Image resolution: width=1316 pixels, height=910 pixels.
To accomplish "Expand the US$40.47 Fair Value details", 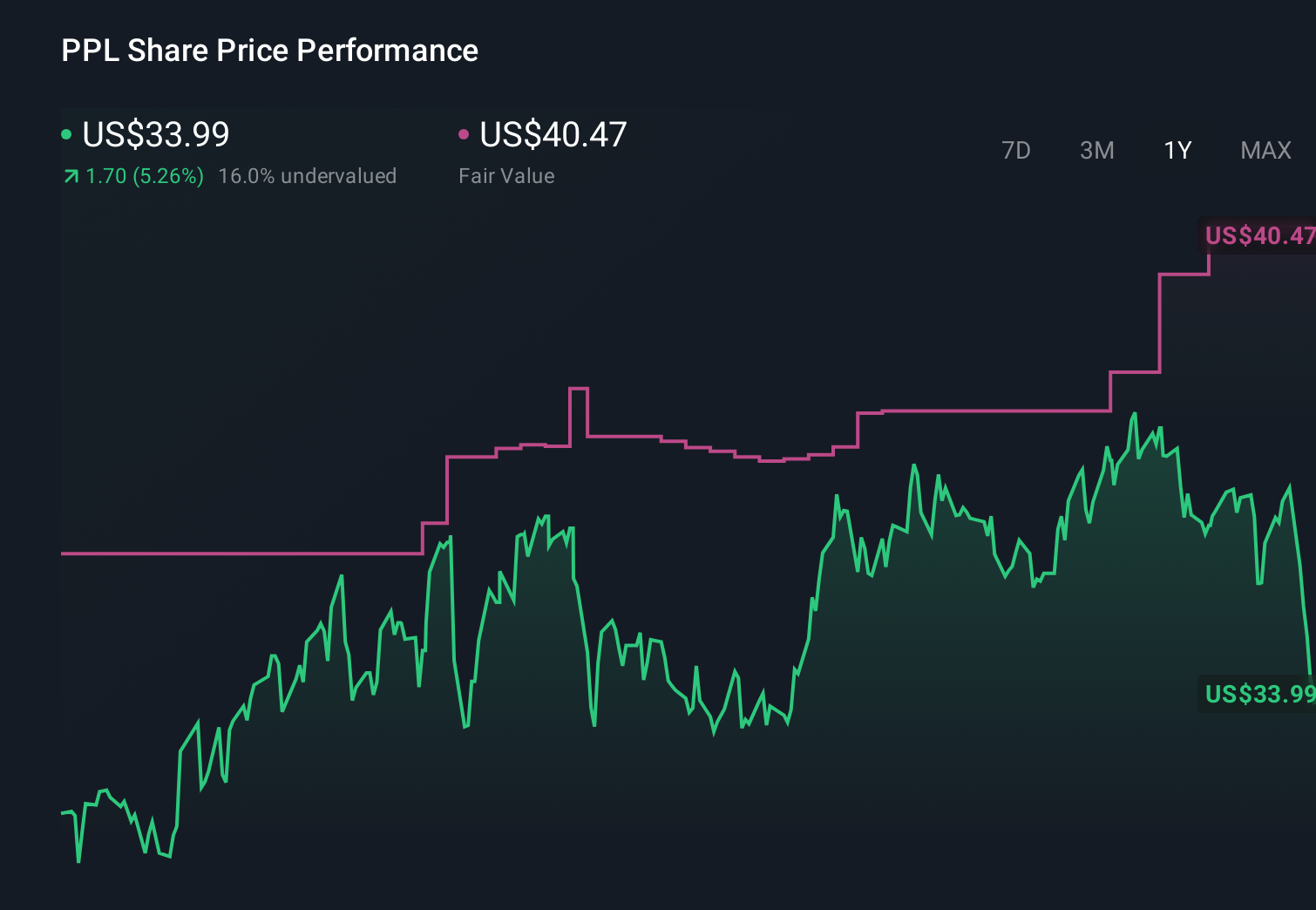I will point(553,135).
